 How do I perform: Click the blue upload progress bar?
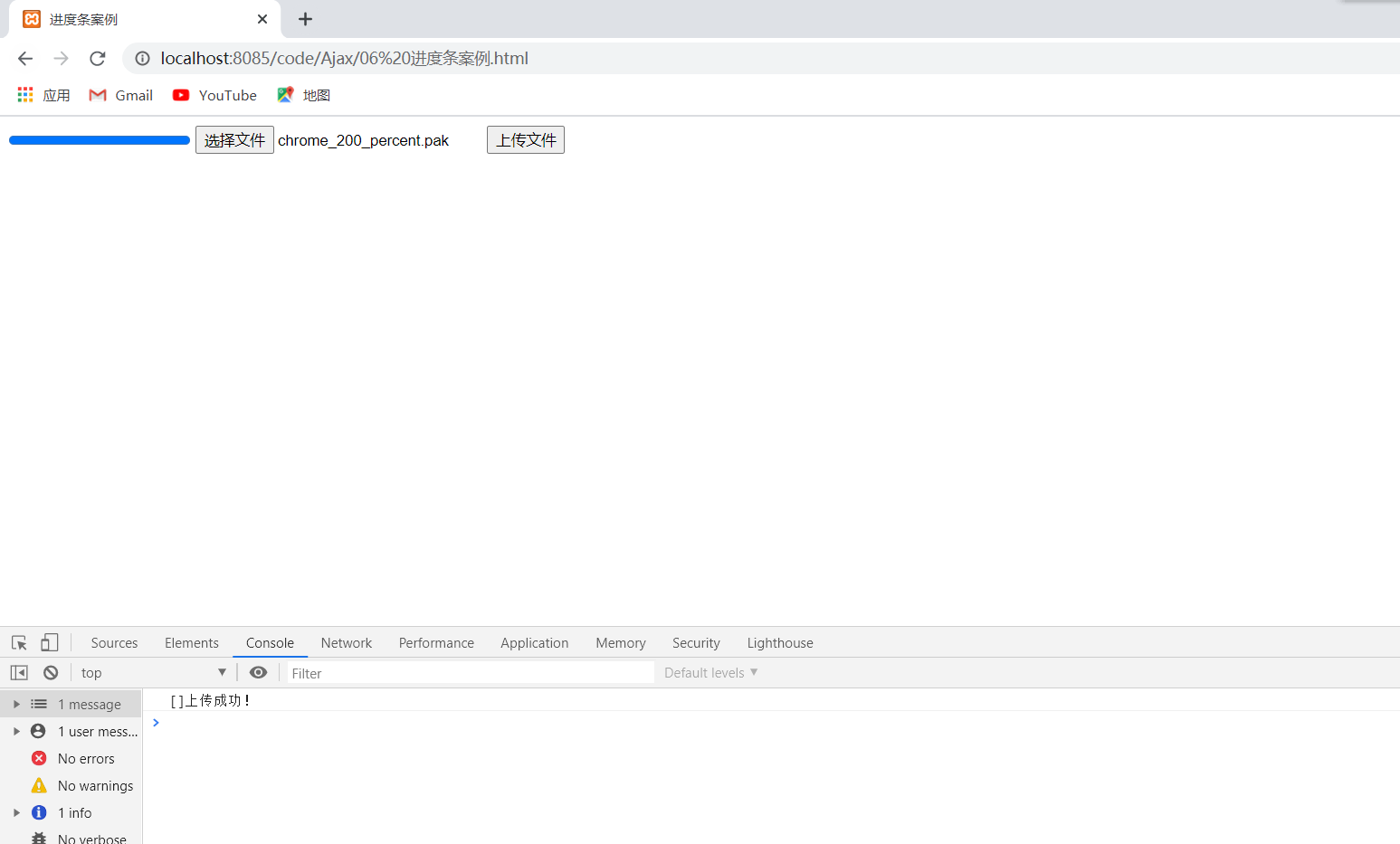[100, 140]
